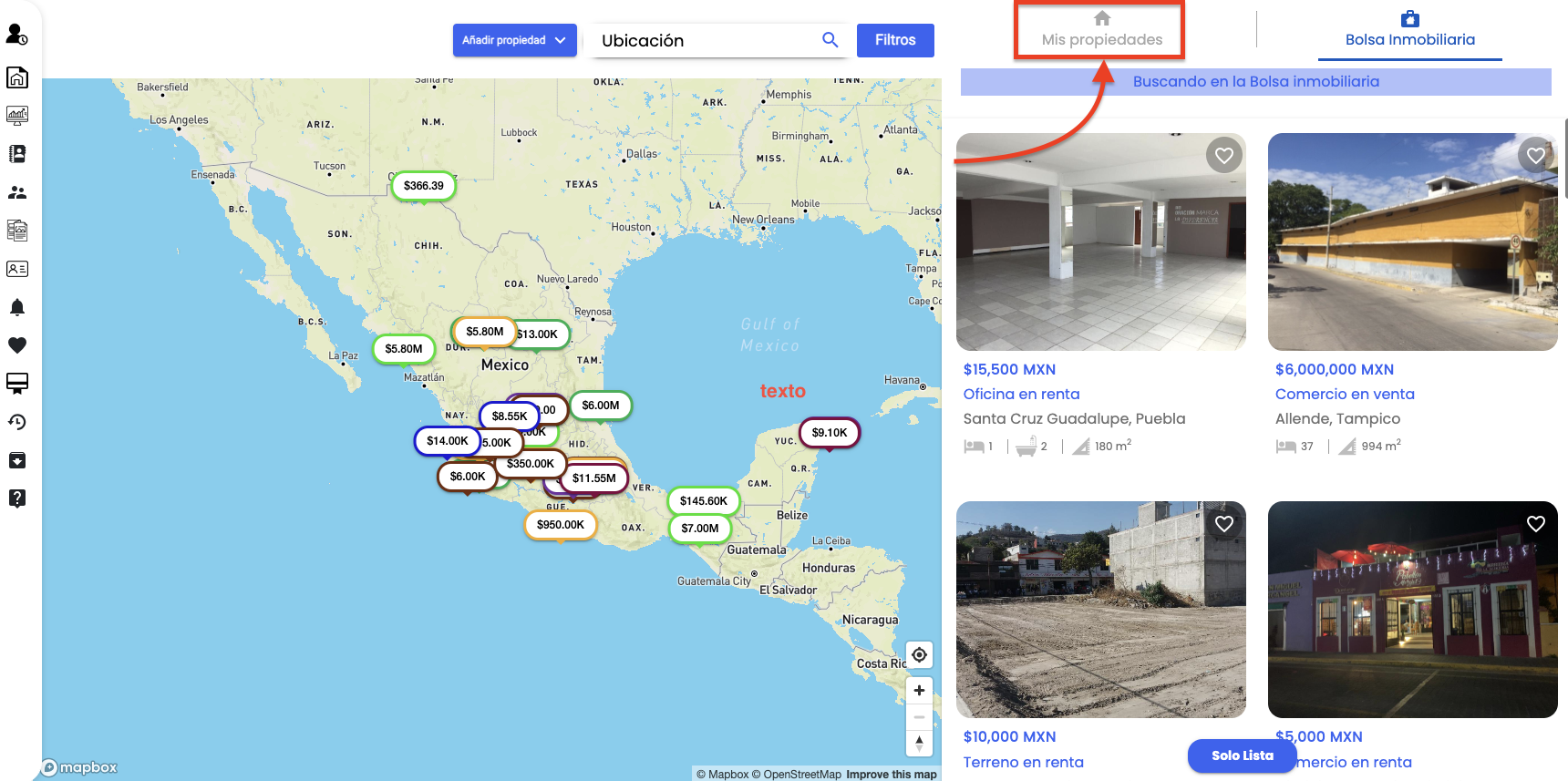Open the notifications bell icon

pyautogui.click(x=16, y=307)
